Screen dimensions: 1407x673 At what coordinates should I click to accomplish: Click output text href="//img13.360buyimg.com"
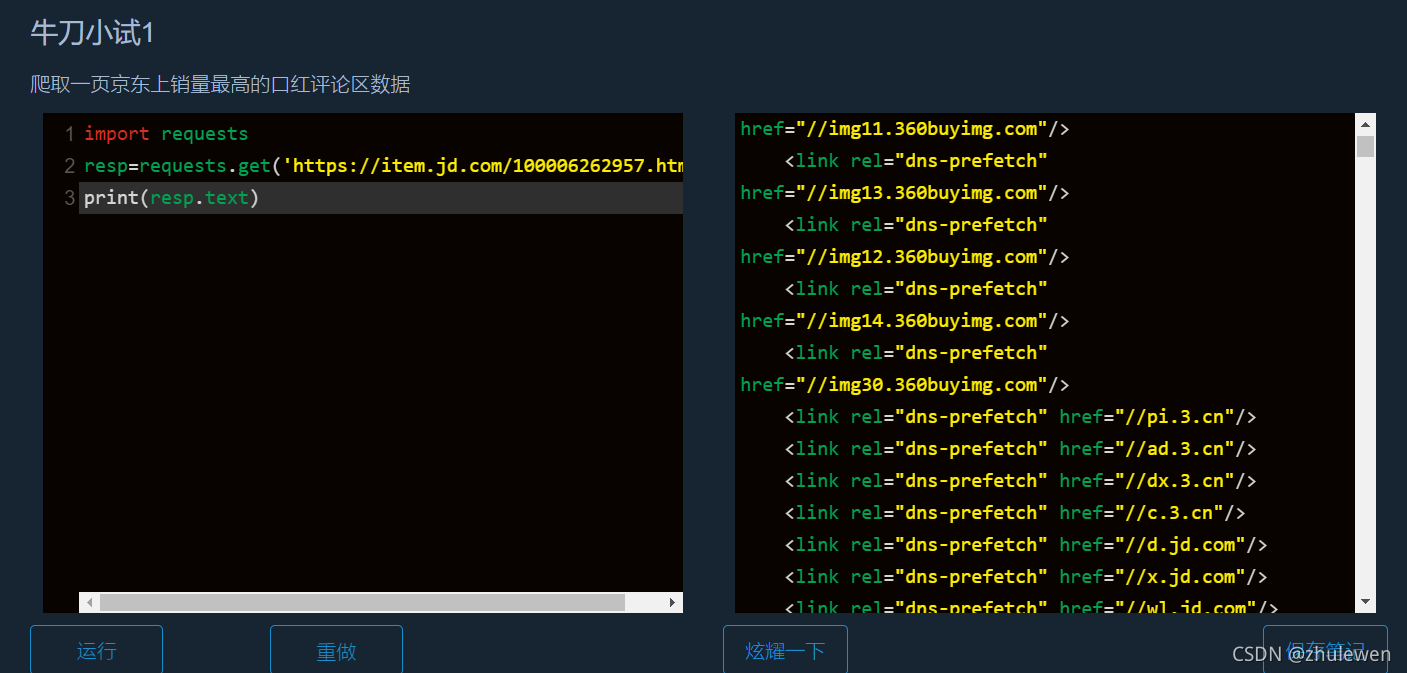(x=905, y=193)
